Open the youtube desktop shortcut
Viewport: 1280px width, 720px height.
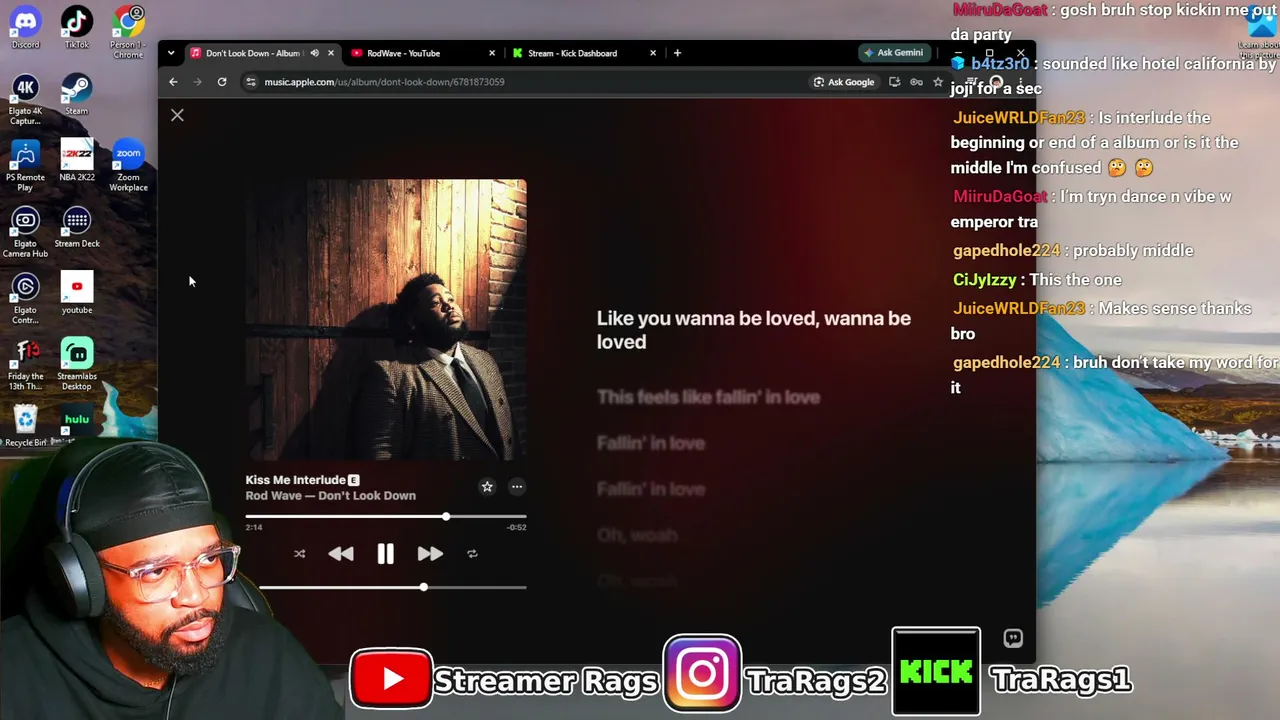click(x=77, y=293)
